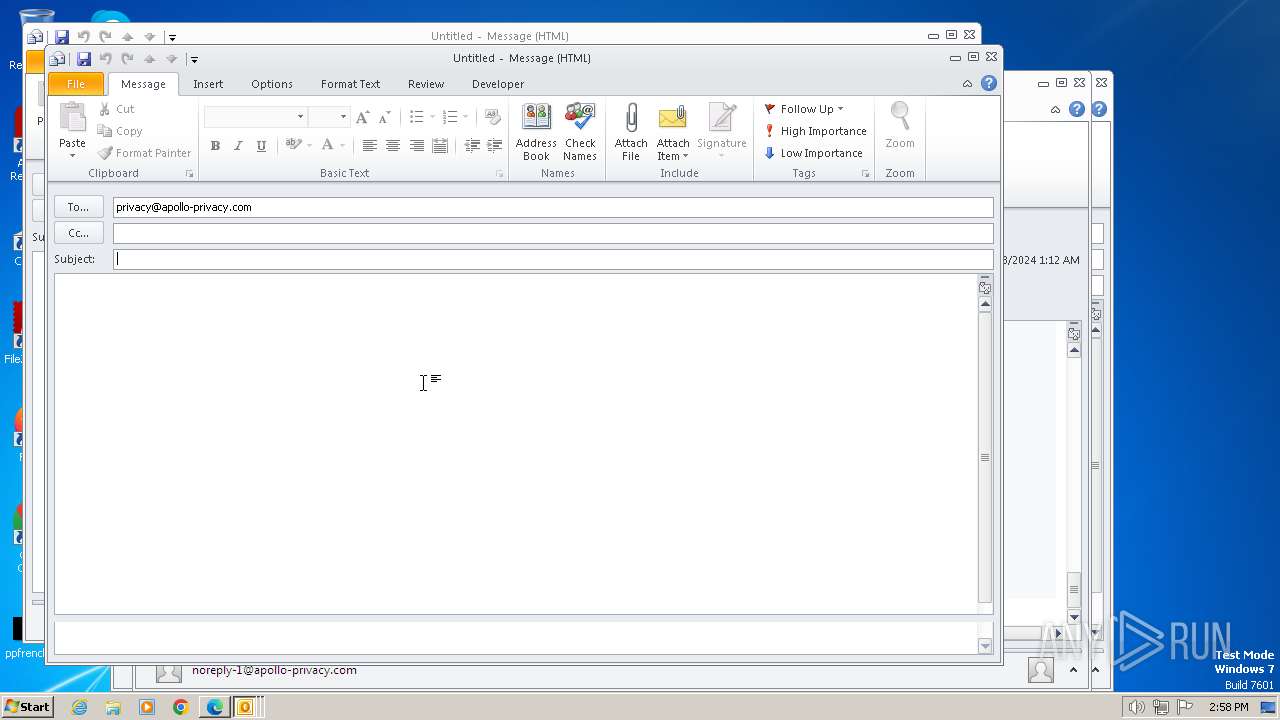Screen dimensions: 1280x720
Task: Click the Grow Font icon
Action: [362, 117]
